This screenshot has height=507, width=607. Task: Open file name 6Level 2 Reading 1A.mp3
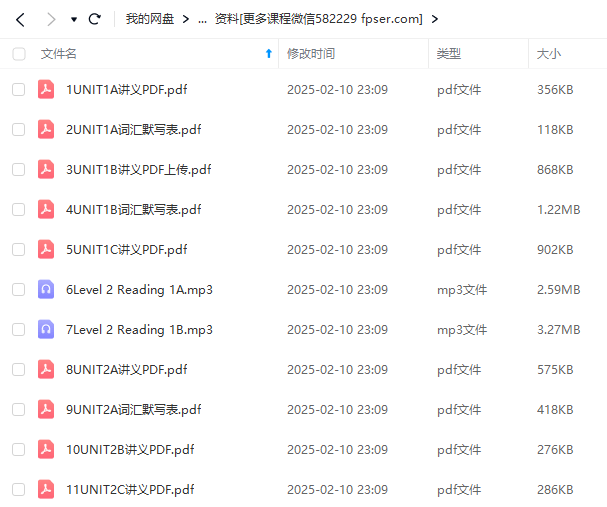coord(139,290)
